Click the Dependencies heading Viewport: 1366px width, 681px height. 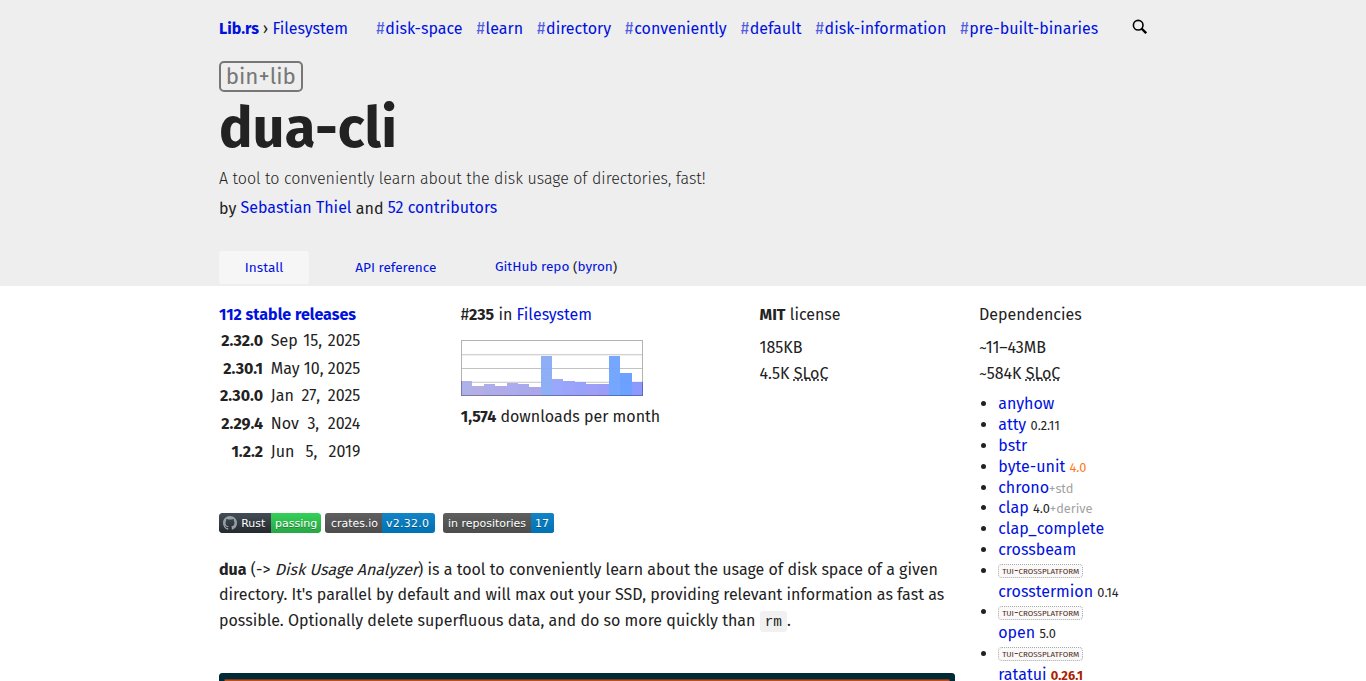(x=1030, y=314)
